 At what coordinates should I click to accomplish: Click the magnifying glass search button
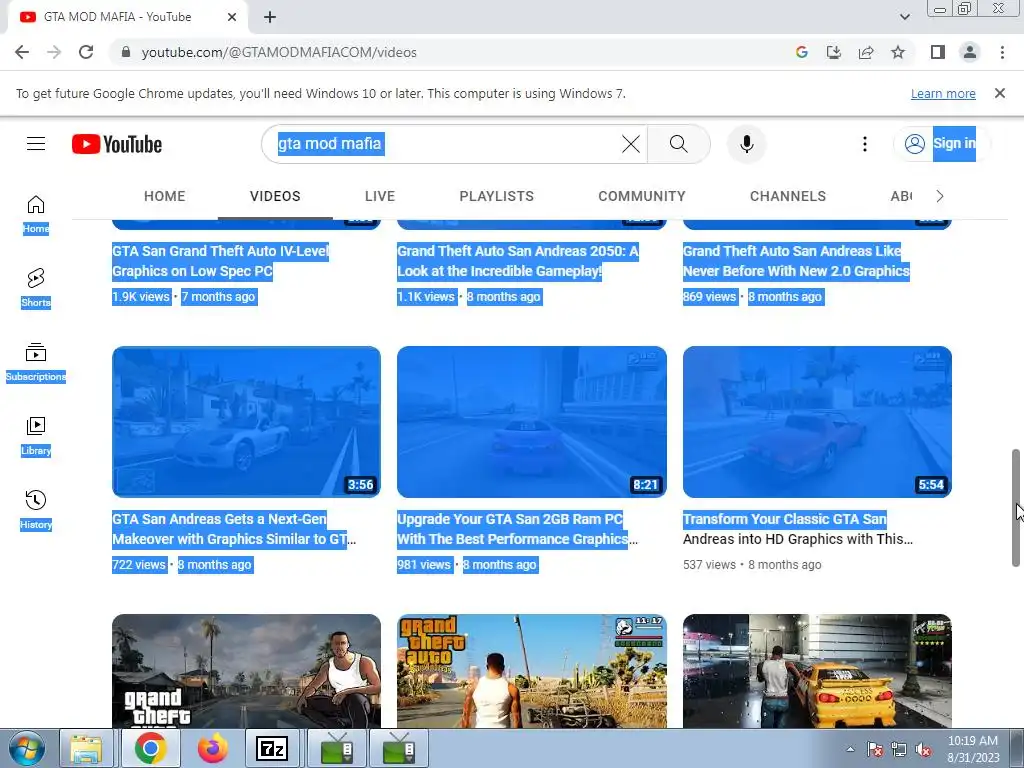679,144
